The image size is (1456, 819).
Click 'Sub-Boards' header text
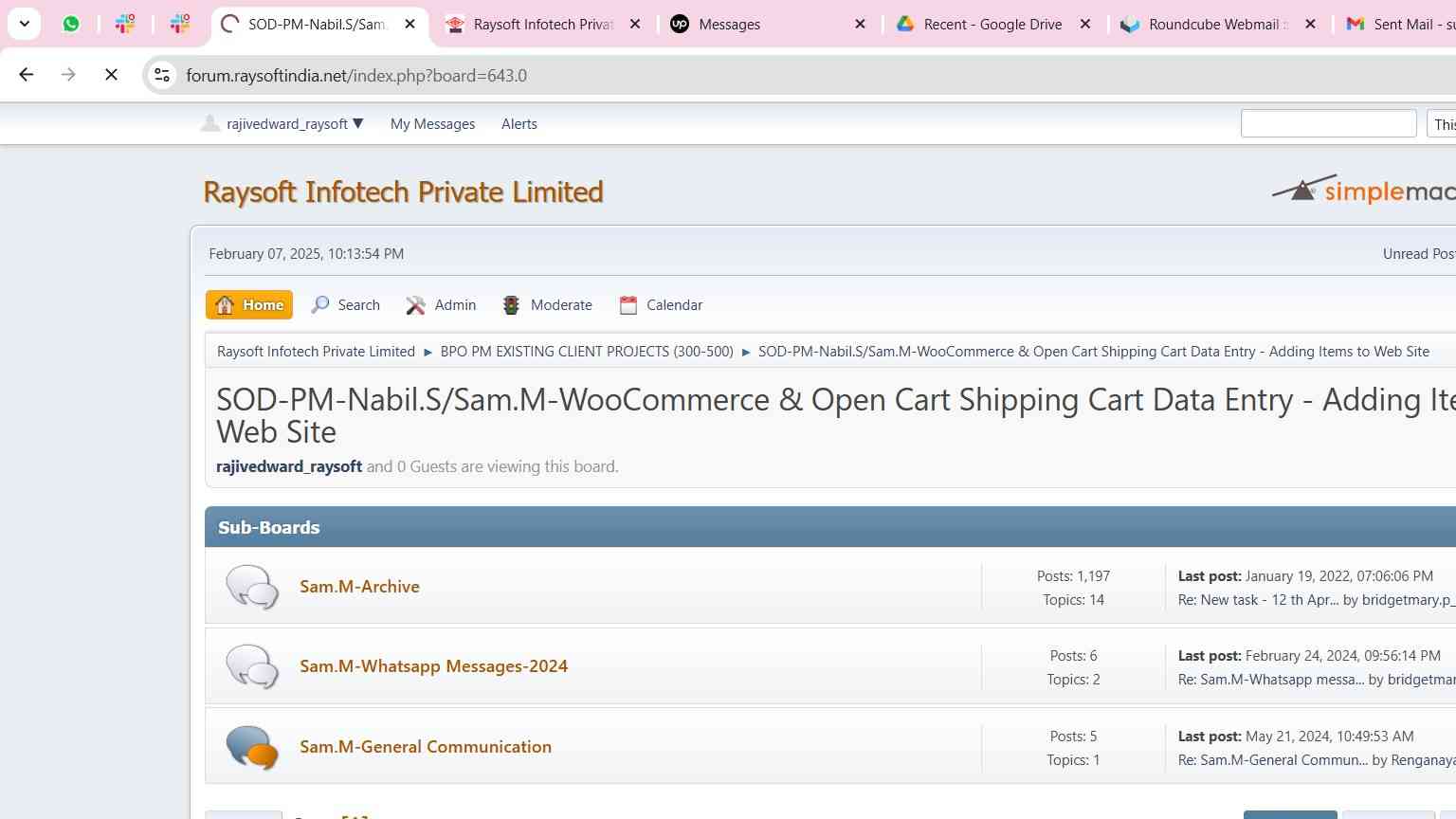269,528
